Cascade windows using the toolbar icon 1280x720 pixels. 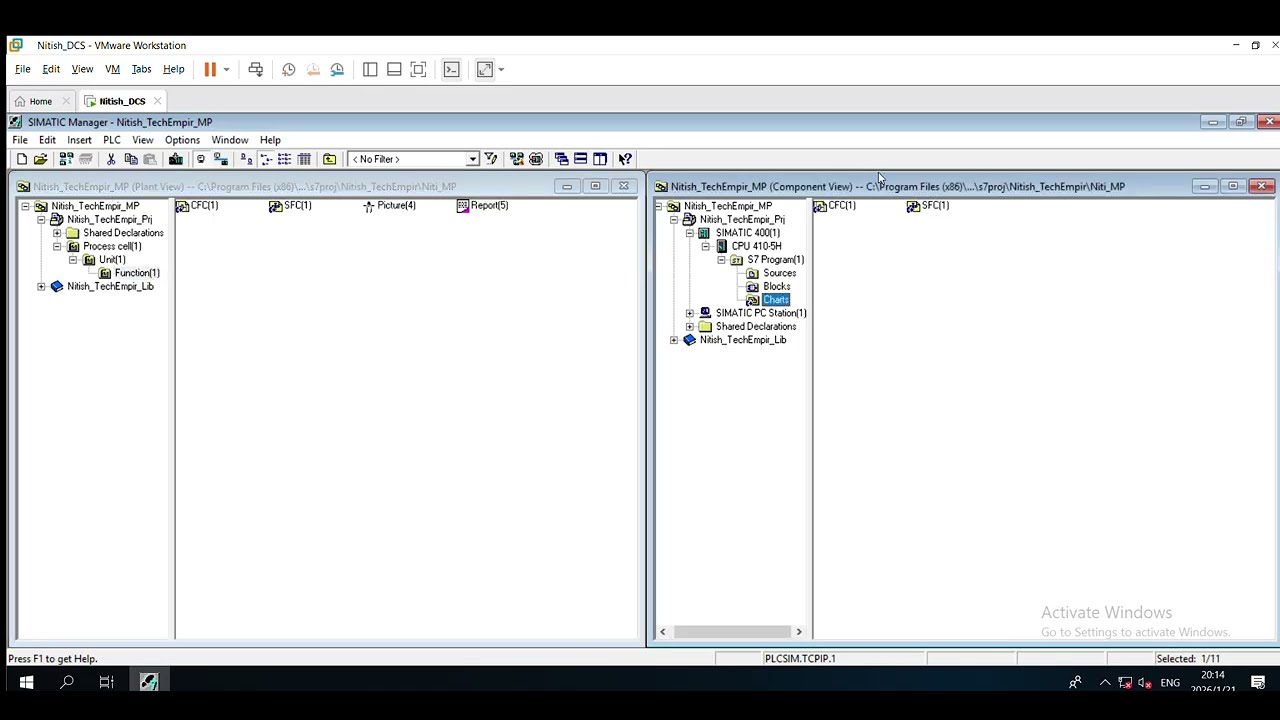(561, 159)
